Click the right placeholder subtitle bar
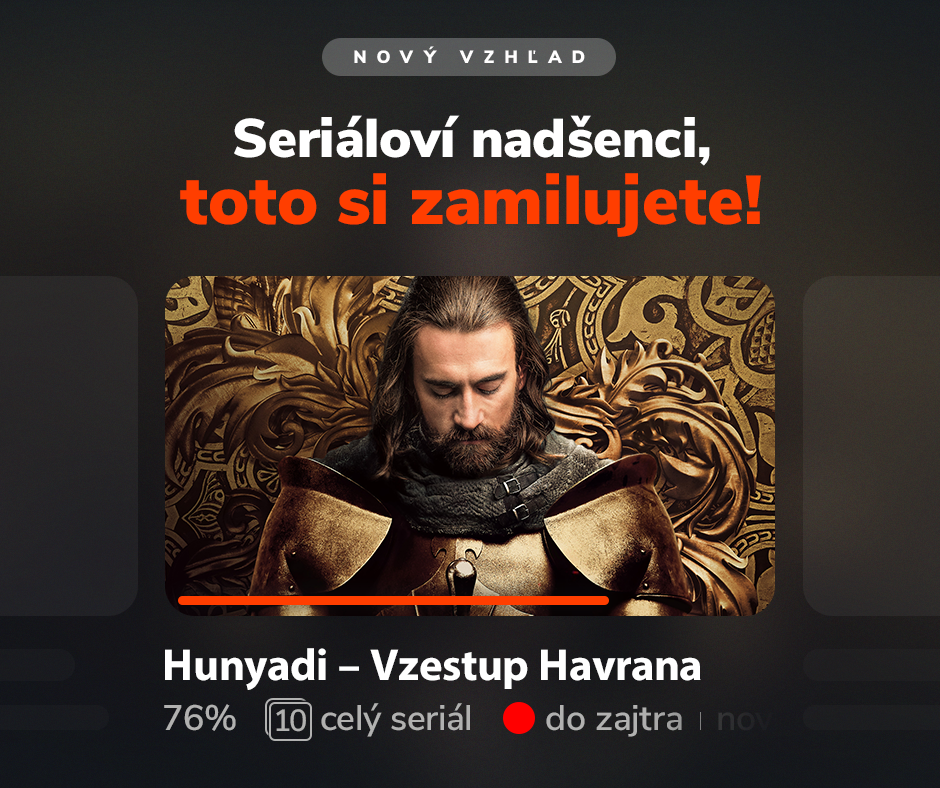Viewport: 940px width, 788px height. [x=871, y=718]
